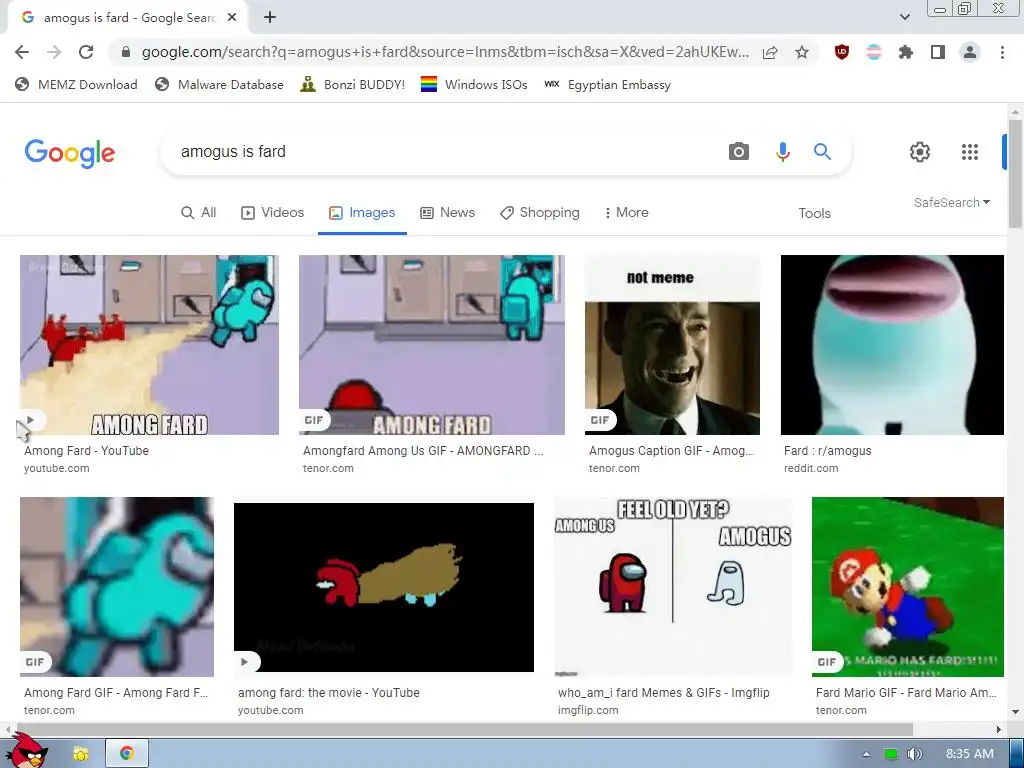Click the 'Among Fard - YouTube' title

click(x=86, y=451)
